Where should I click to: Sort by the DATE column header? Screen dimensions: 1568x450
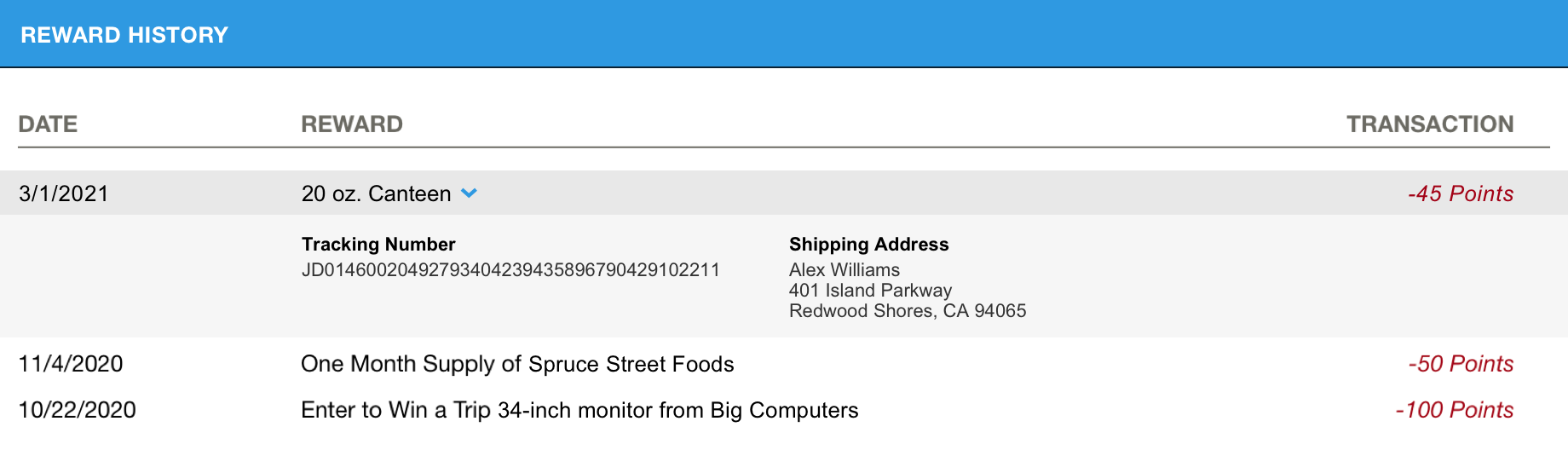pyautogui.click(x=48, y=124)
